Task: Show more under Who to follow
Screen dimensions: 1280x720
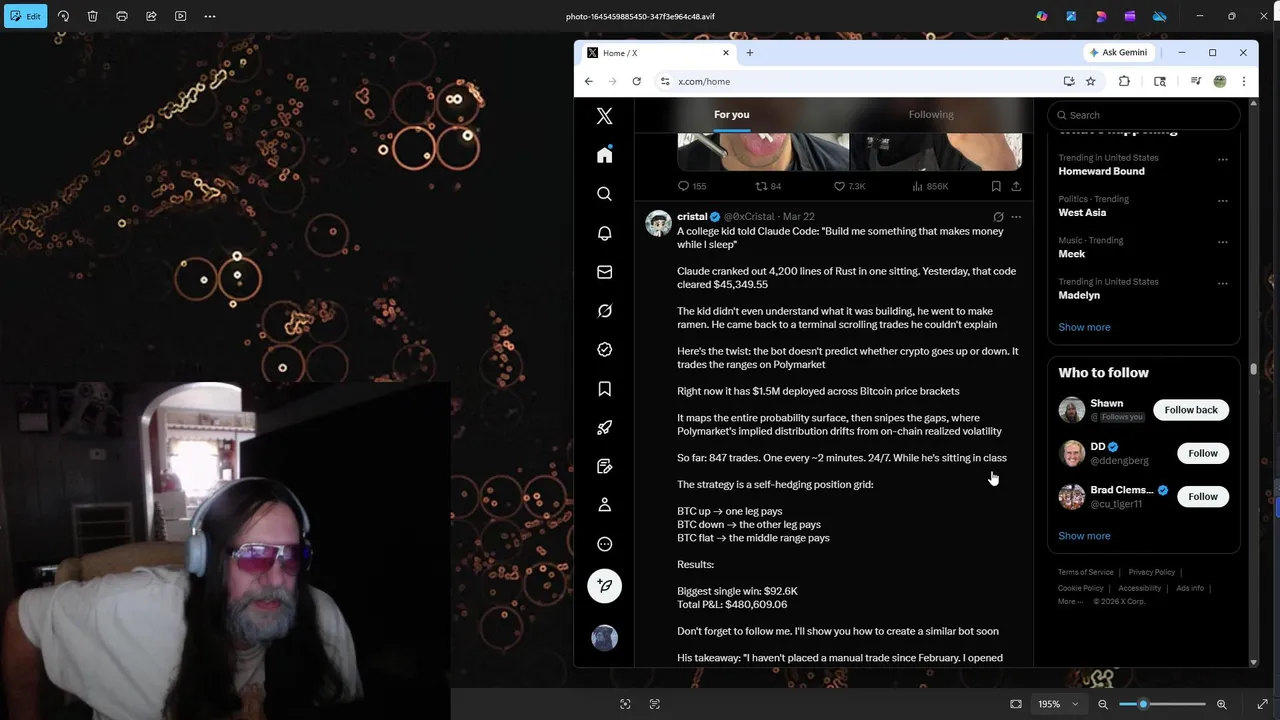Action: 1084,536
